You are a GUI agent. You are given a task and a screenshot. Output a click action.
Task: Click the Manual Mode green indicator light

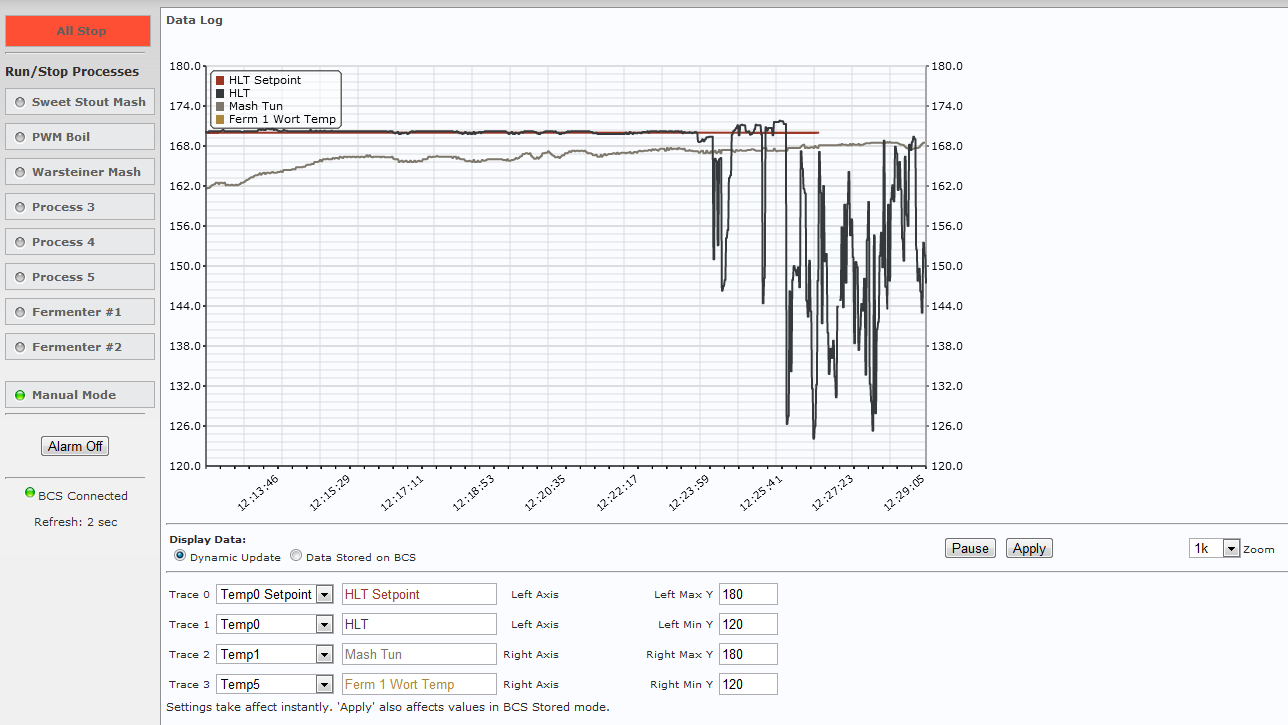tap(20, 395)
